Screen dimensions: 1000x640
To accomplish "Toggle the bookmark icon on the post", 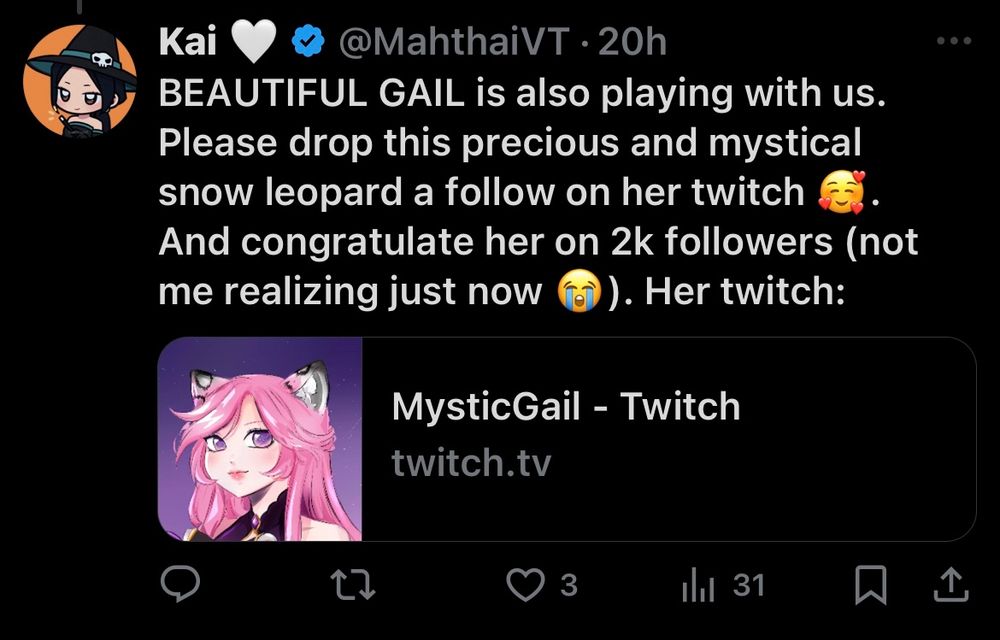I will point(870,585).
